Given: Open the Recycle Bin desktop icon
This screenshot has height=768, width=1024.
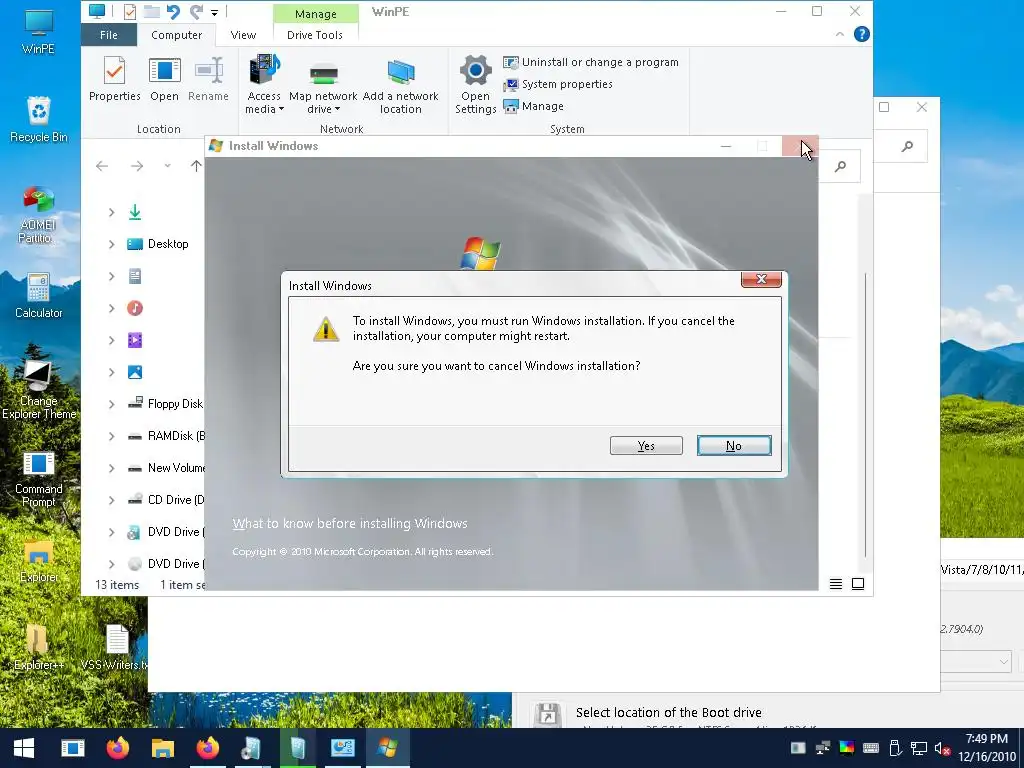Looking at the screenshot, I should tap(39, 120).
